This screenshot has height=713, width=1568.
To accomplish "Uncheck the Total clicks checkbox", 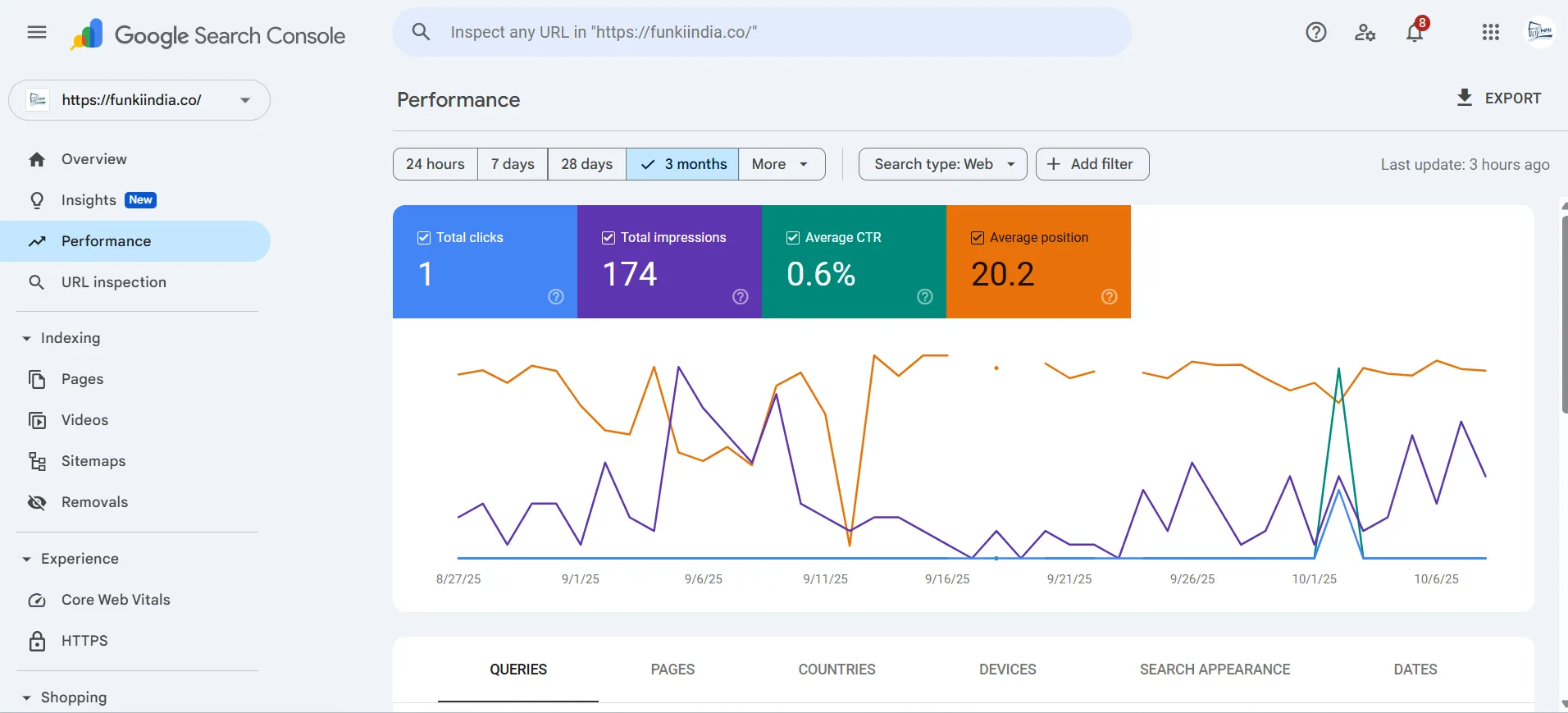I will pyautogui.click(x=424, y=238).
